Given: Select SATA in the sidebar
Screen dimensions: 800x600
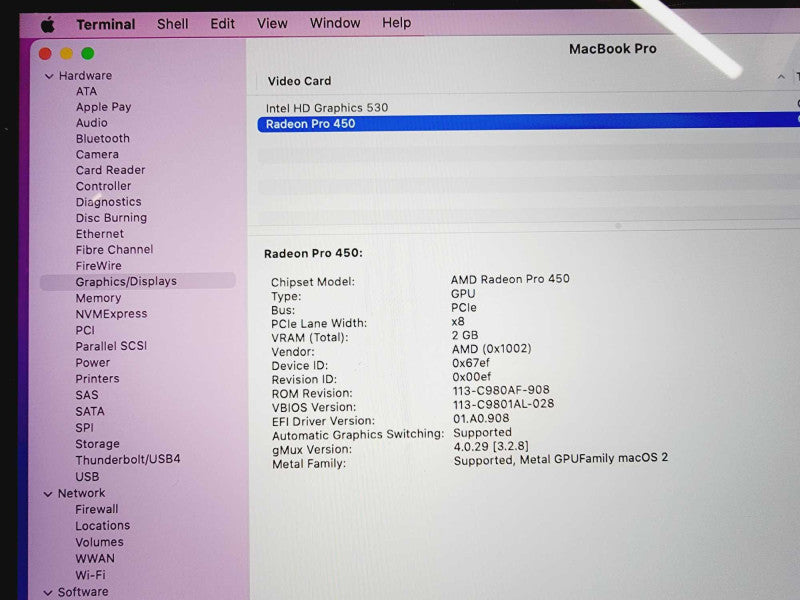Looking at the screenshot, I should coord(90,411).
